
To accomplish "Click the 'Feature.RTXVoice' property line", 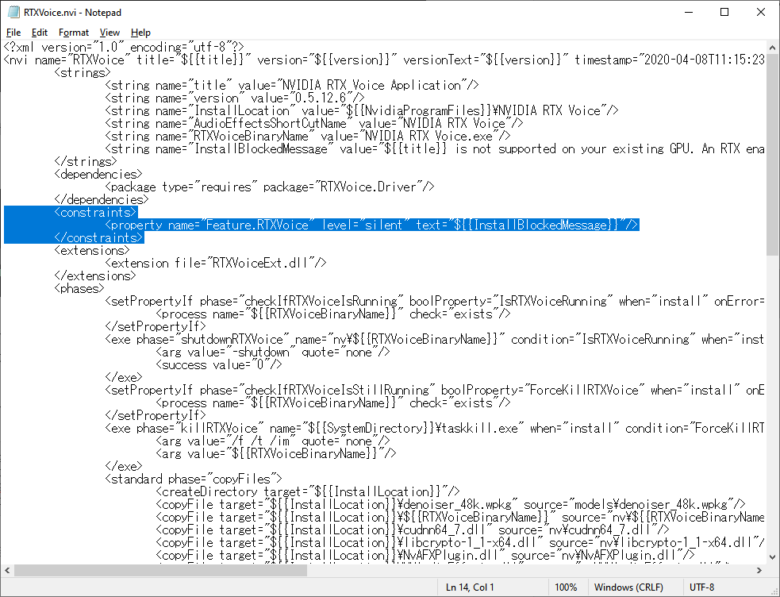I will 372,225.
